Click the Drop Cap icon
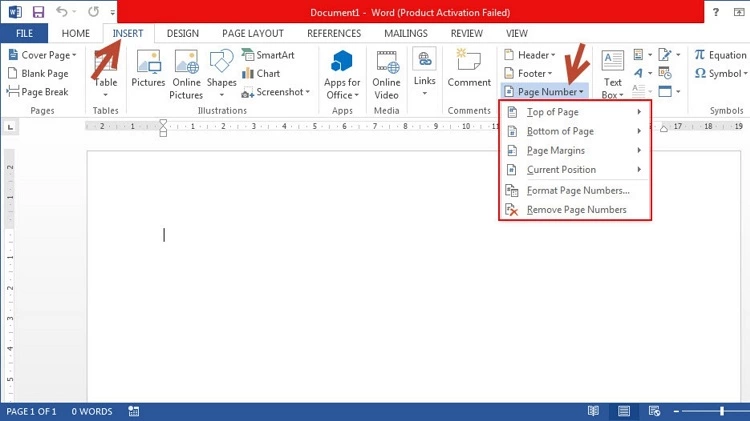This screenshot has width=750, height=421. pos(639,90)
